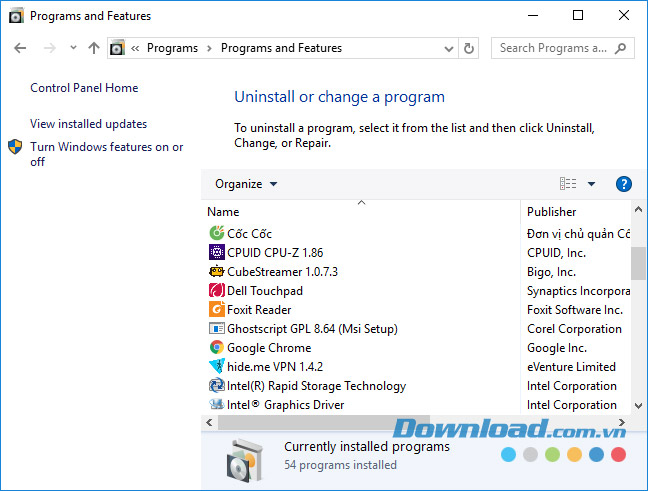Click the 54 programs installed status text
The height and width of the screenshot is (491, 648).
tap(341, 465)
